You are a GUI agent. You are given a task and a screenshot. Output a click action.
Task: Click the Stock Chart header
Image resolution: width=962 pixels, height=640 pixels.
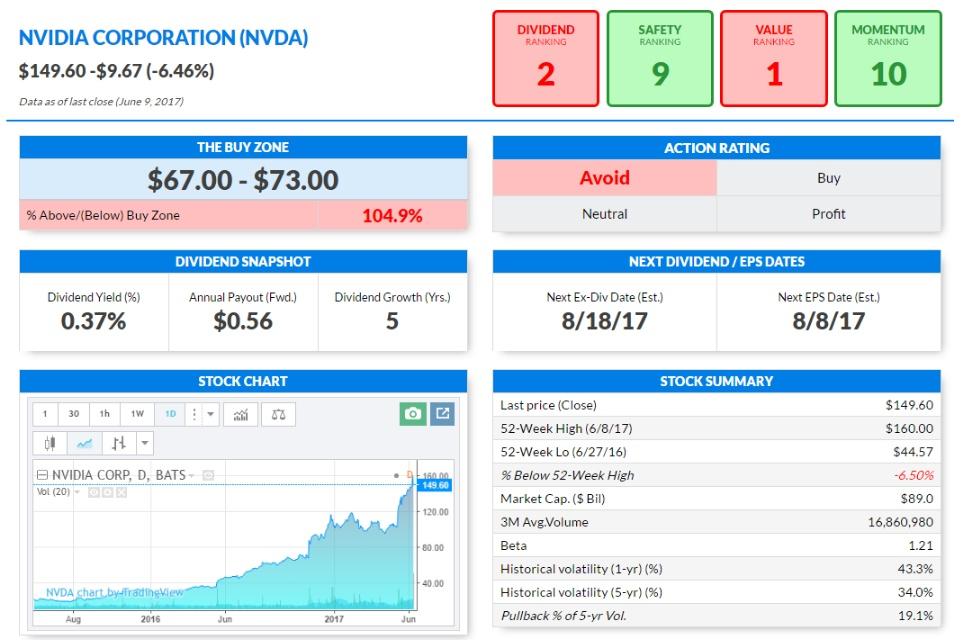pyautogui.click(x=243, y=381)
